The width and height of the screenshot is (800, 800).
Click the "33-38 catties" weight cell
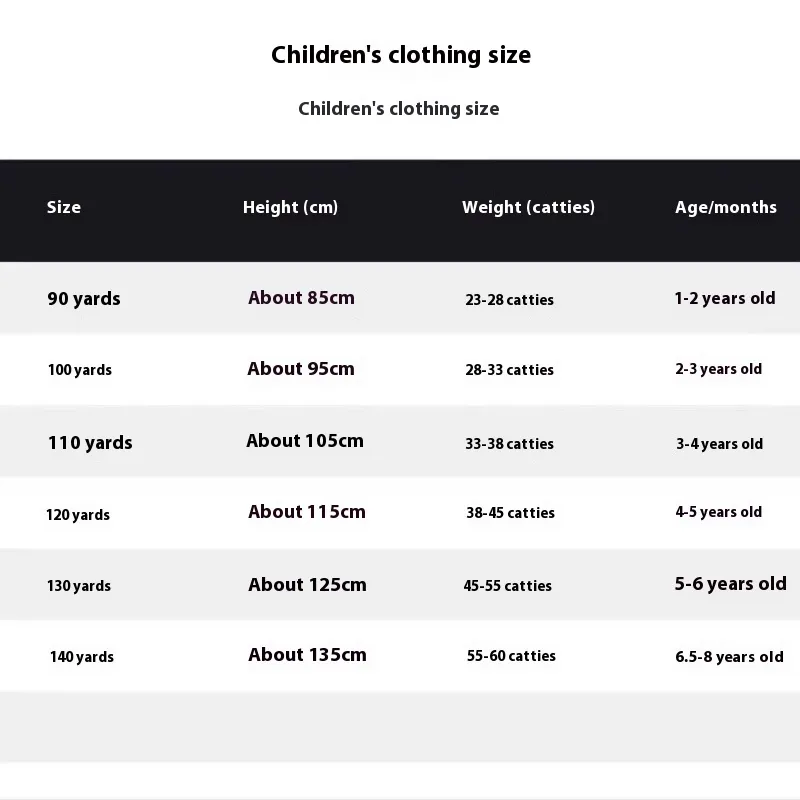pyautogui.click(x=509, y=444)
